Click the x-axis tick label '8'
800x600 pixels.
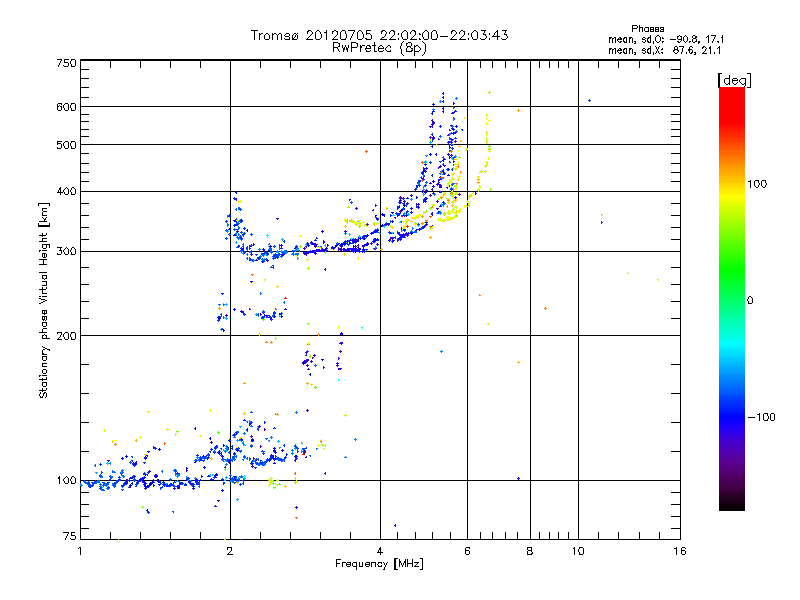530,551
